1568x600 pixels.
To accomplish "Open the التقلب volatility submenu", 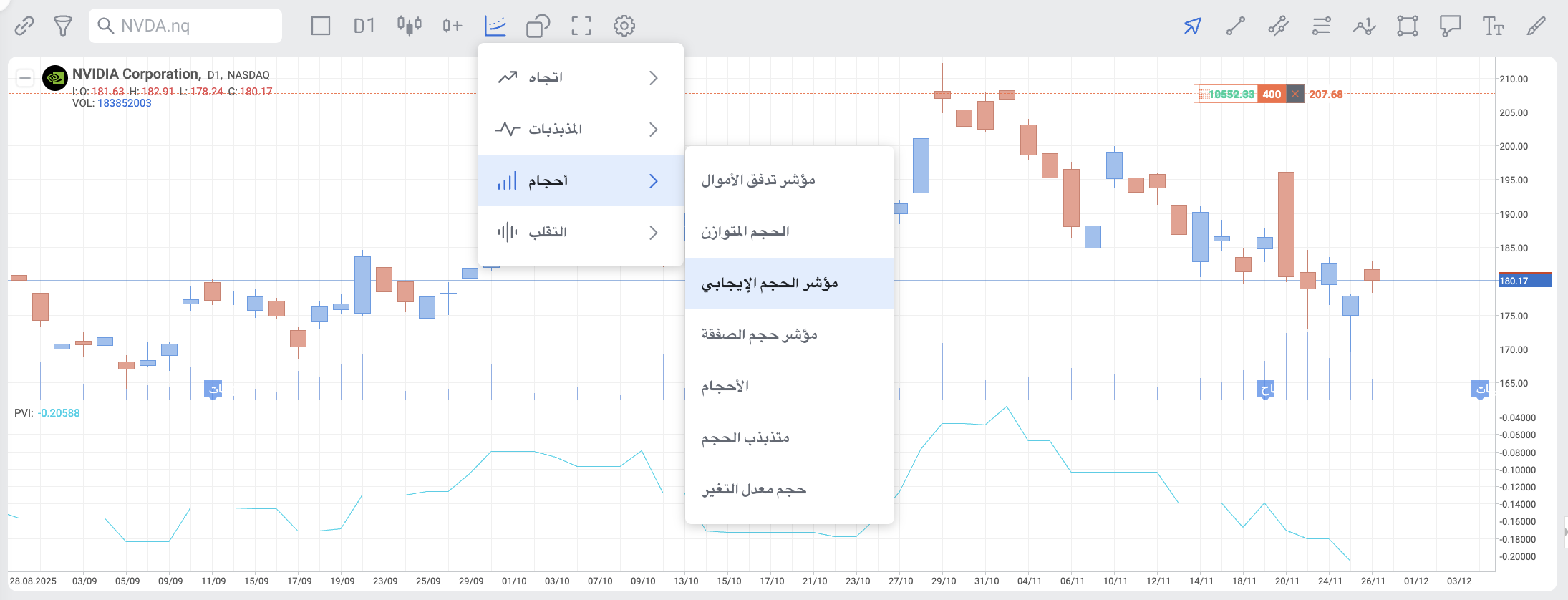I will tap(581, 232).
